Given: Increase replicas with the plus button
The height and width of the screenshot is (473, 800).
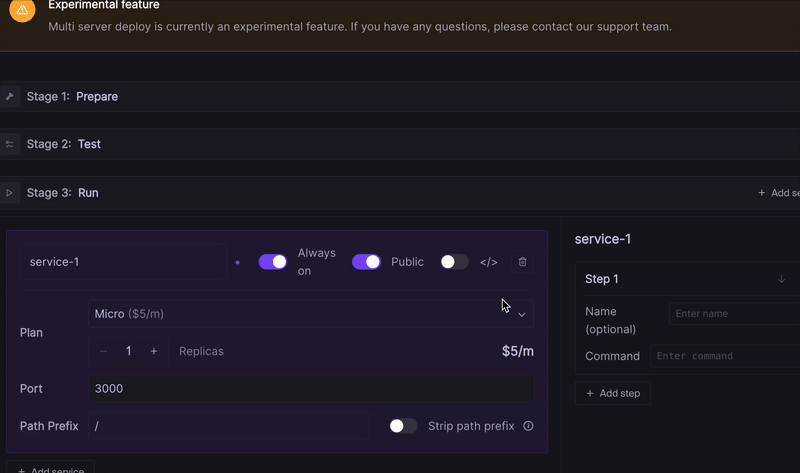Looking at the screenshot, I should click(x=154, y=351).
